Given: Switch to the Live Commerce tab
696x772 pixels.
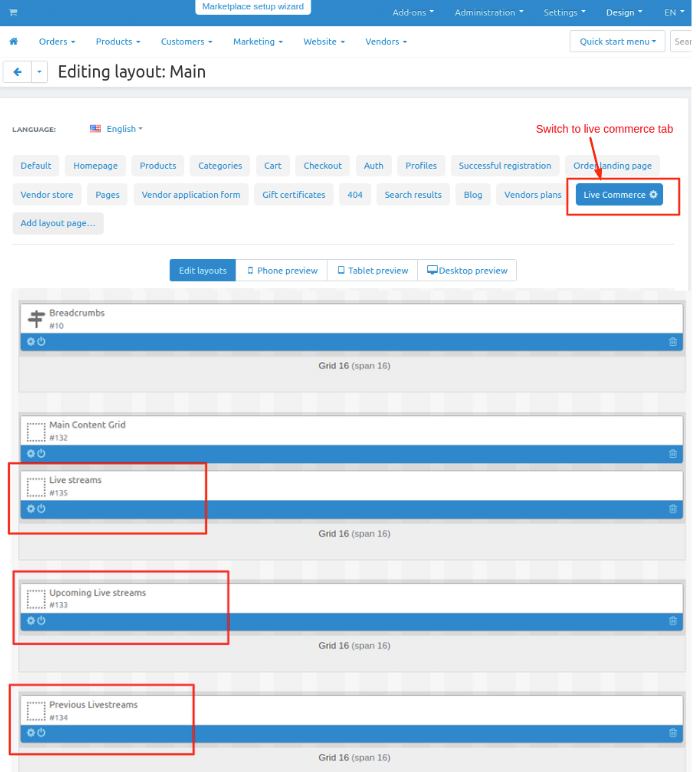Looking at the screenshot, I should tap(619, 195).
